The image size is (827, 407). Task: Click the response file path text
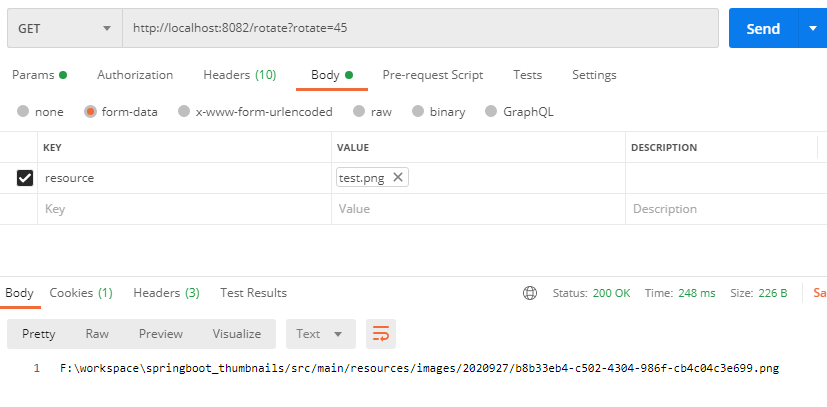[419, 368]
